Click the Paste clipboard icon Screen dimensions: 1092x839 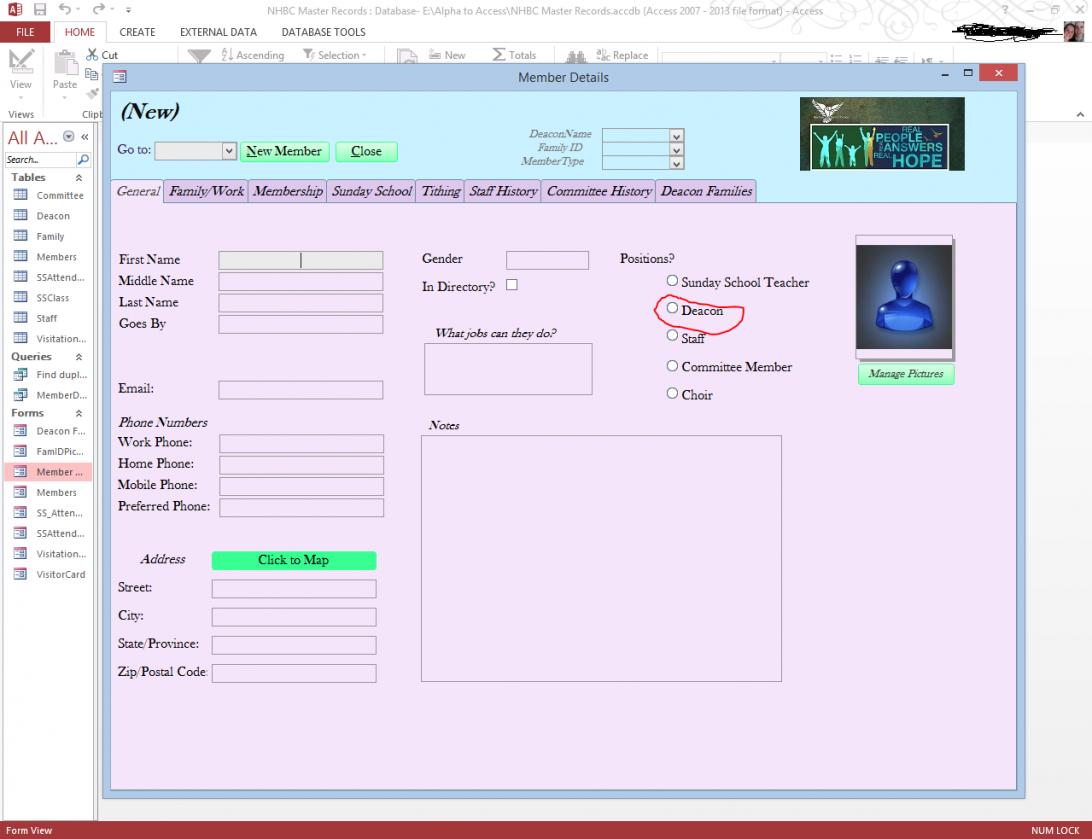(x=65, y=63)
